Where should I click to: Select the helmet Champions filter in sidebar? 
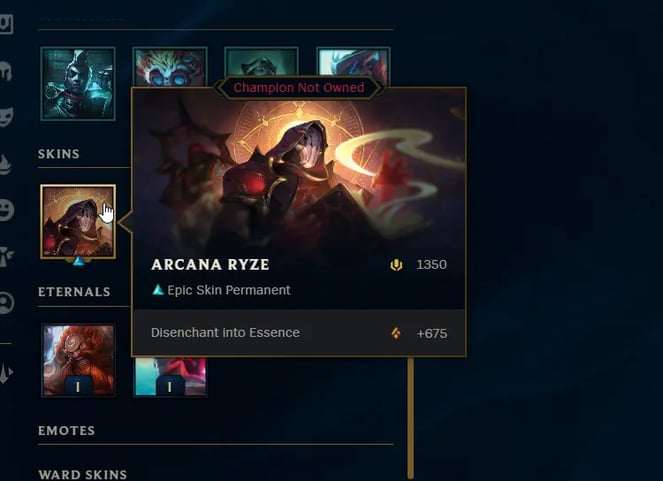click(x=6, y=71)
